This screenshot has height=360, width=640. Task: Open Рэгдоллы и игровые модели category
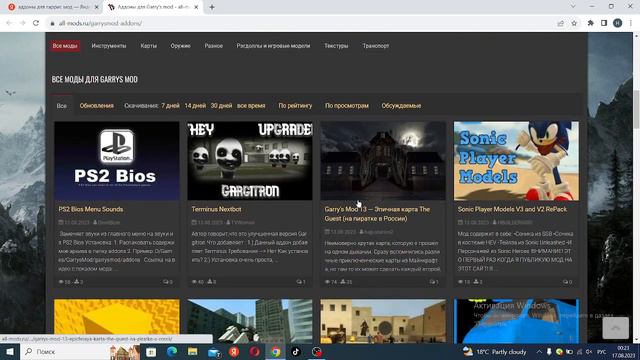(273, 46)
